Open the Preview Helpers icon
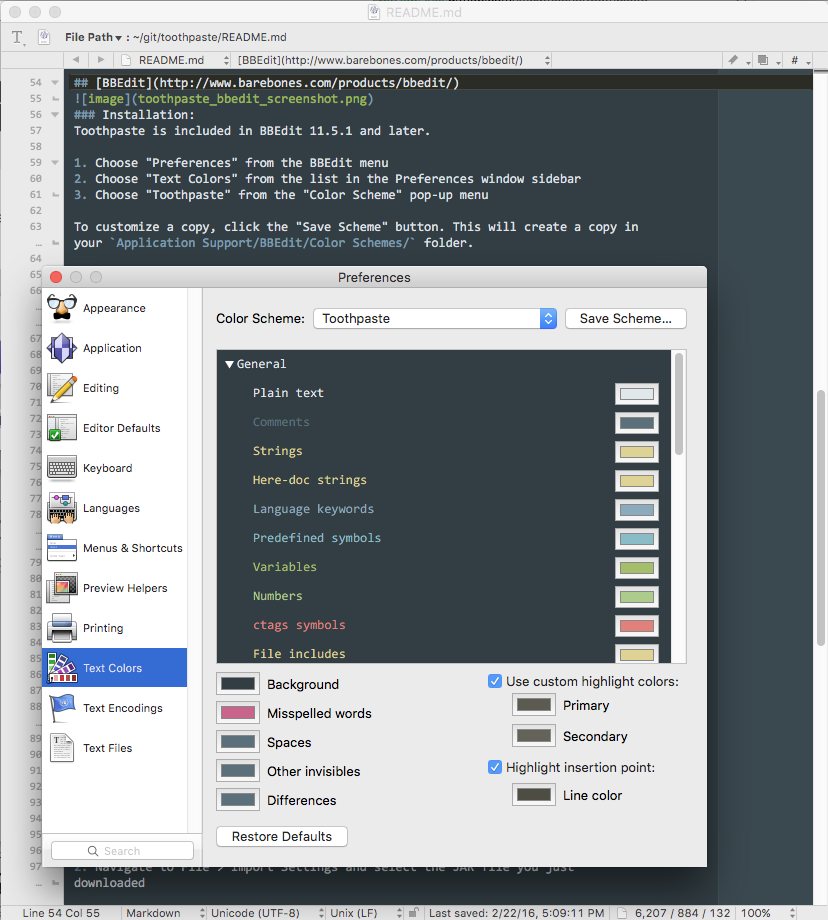The width and height of the screenshot is (828, 920). (62, 588)
